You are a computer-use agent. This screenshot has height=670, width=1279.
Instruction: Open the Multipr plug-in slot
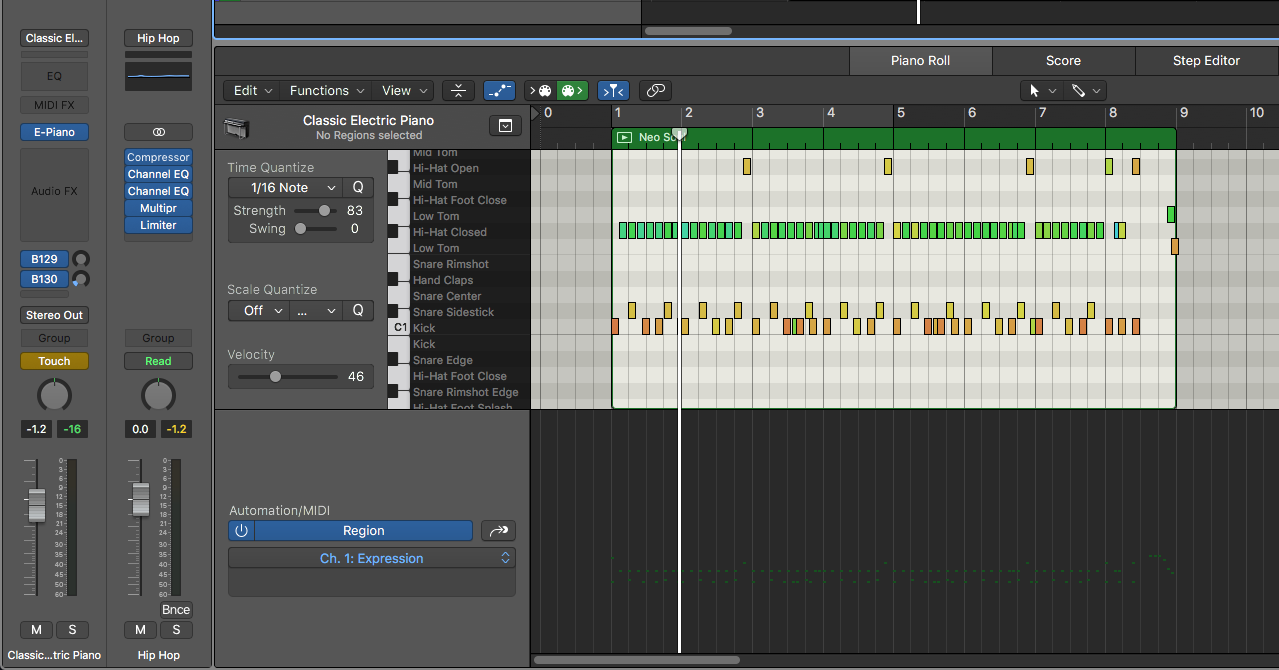point(158,208)
